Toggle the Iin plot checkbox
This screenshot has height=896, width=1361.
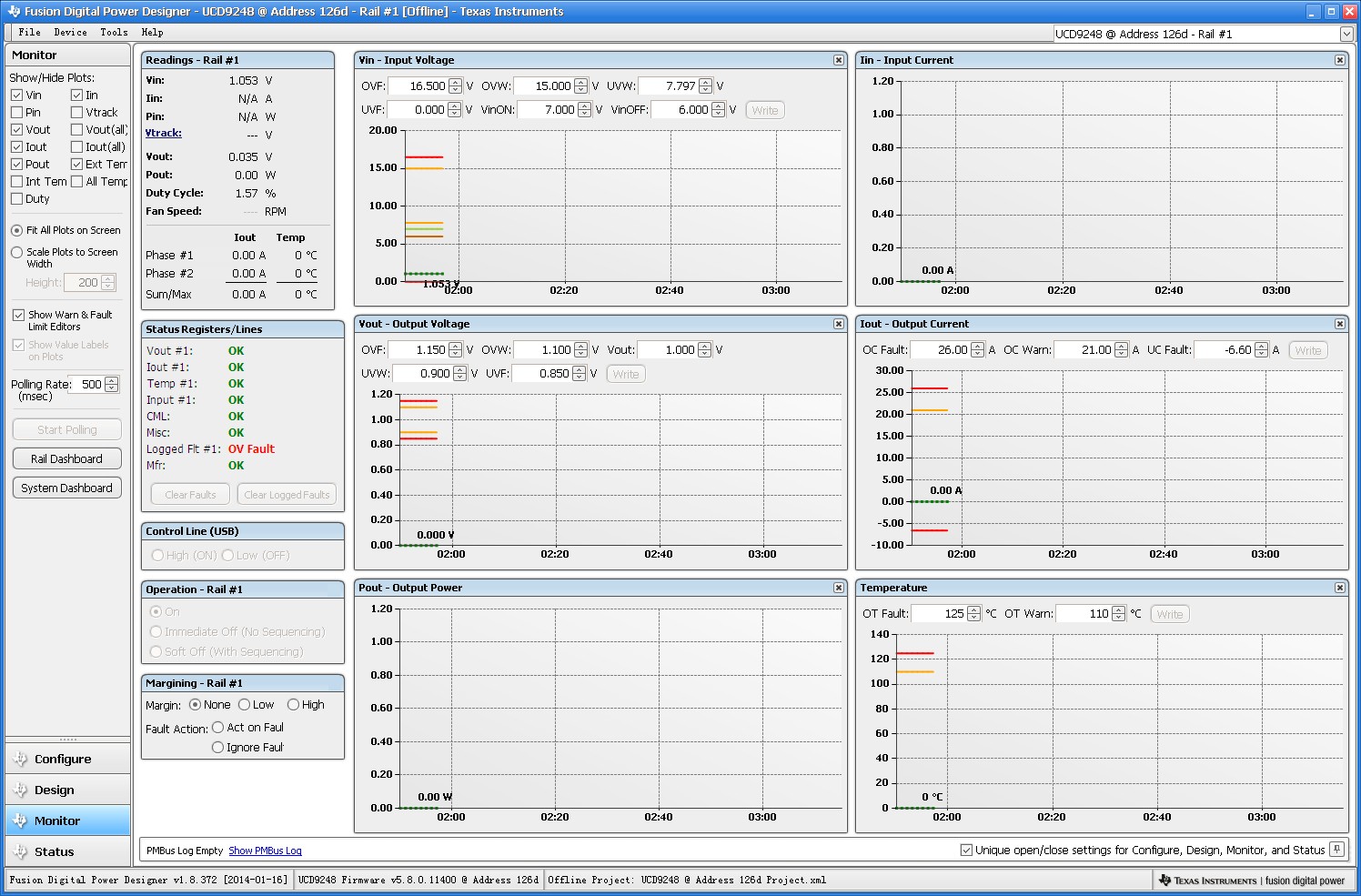click(76, 95)
